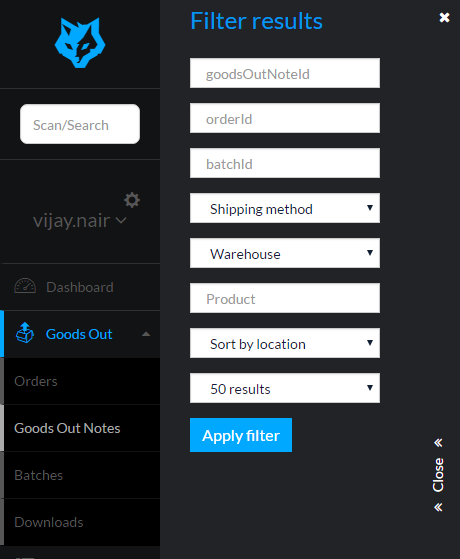The height and width of the screenshot is (559, 460).
Task: Open settings via the gear icon
Action: click(x=132, y=200)
